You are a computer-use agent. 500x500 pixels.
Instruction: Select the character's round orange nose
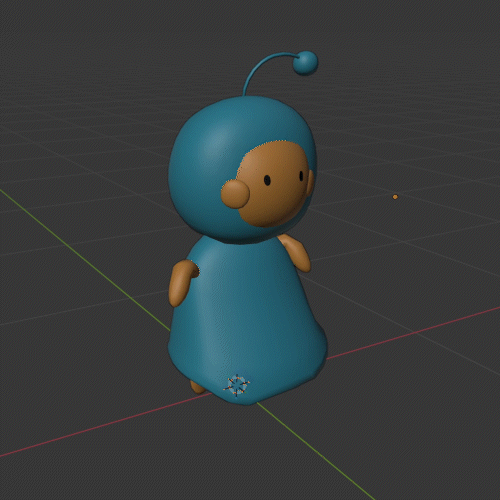235,194
